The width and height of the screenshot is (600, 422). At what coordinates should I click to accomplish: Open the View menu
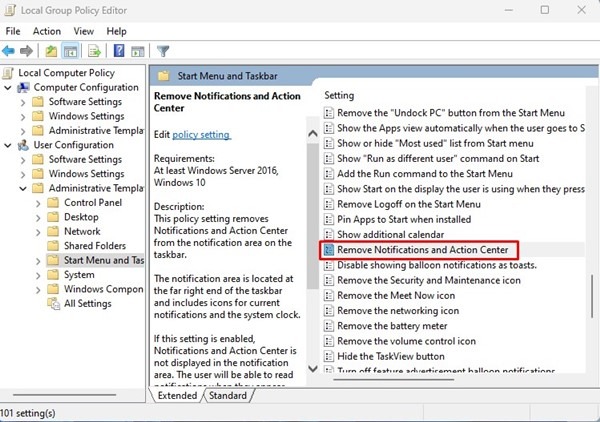click(81, 31)
